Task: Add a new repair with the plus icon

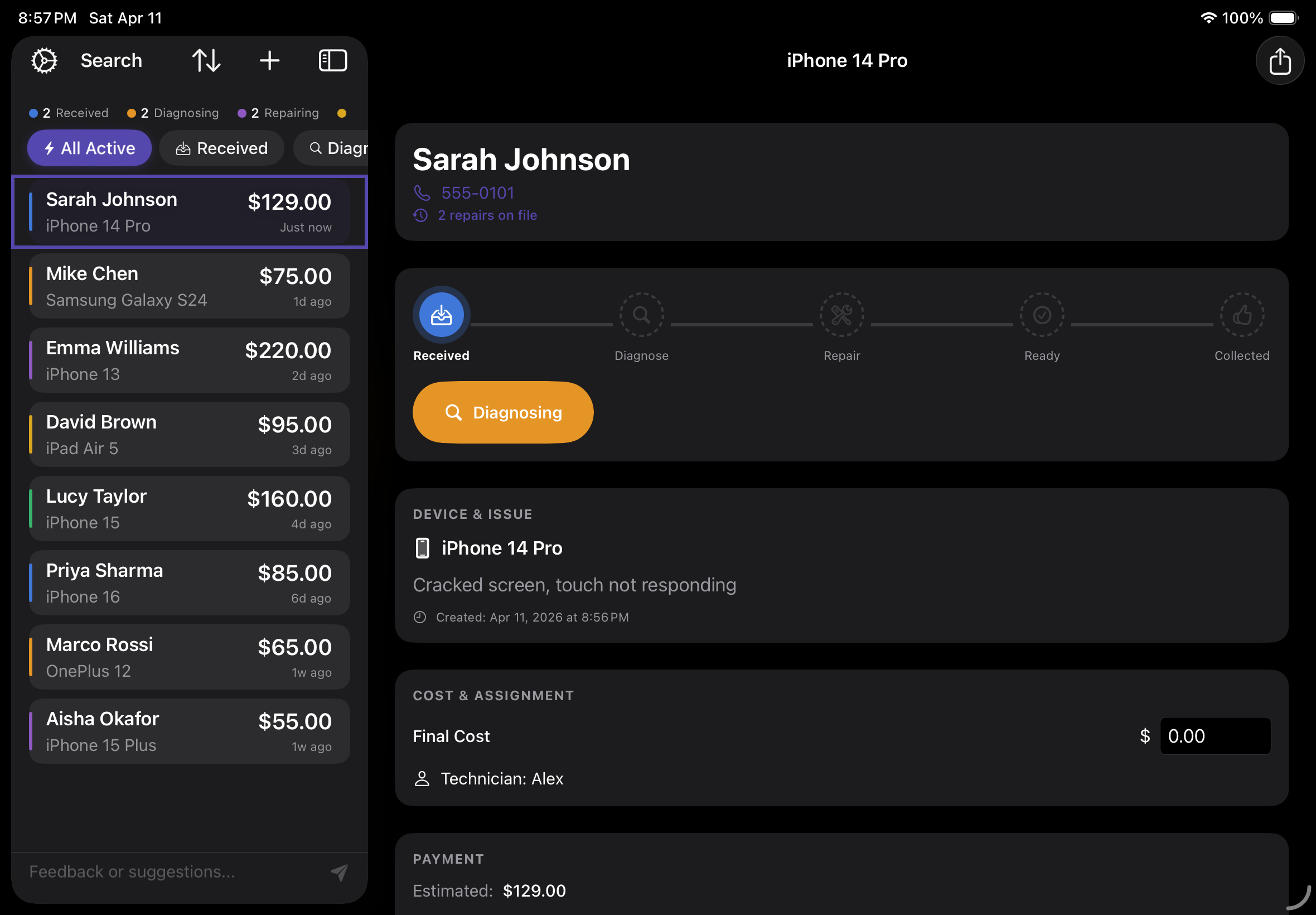Action: [x=269, y=60]
